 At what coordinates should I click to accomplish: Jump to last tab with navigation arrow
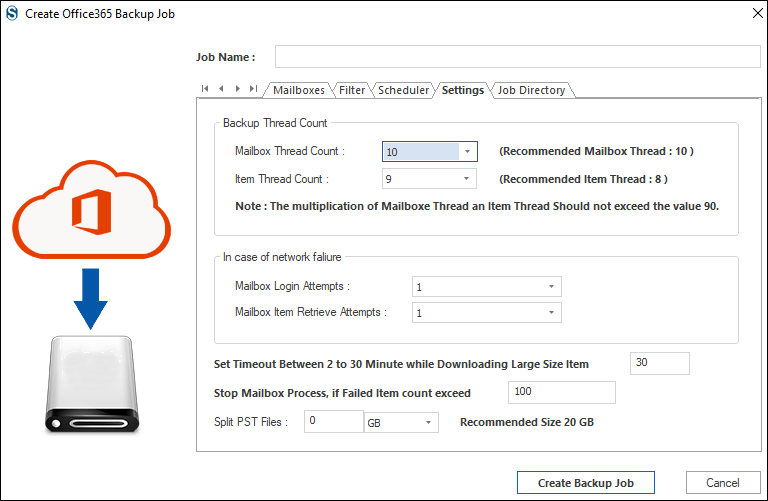253,89
